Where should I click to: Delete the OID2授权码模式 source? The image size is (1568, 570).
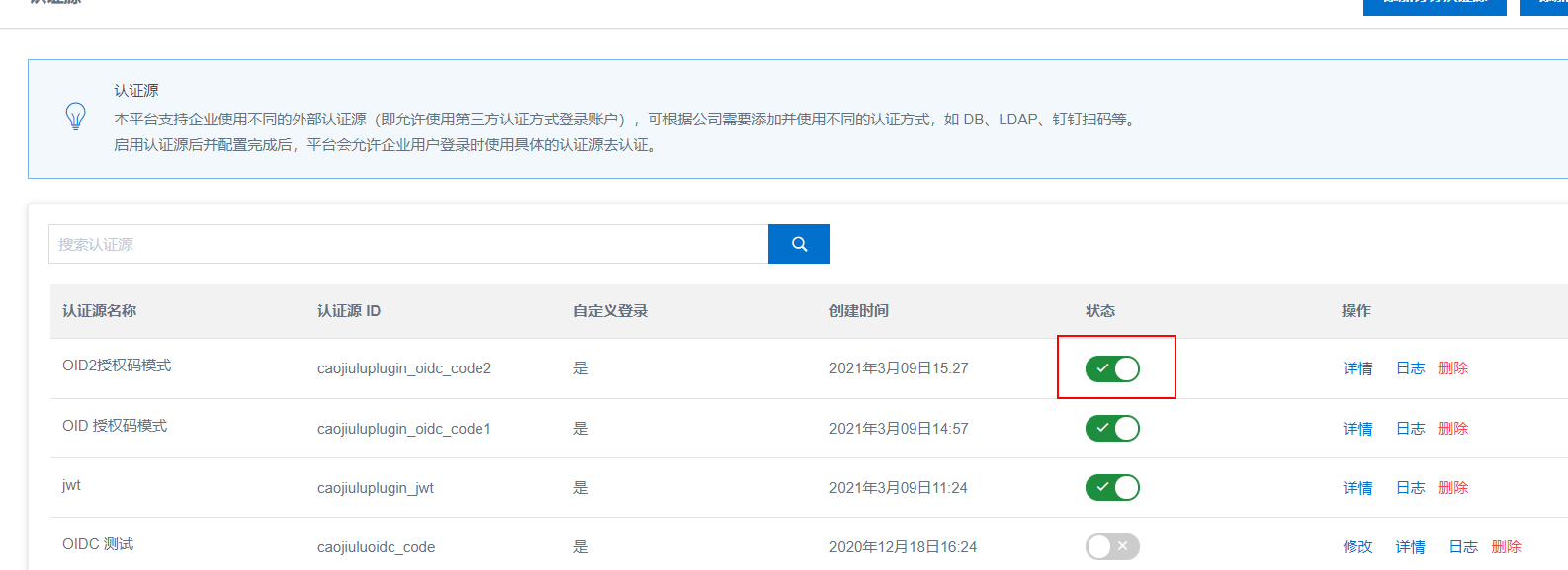(1453, 368)
